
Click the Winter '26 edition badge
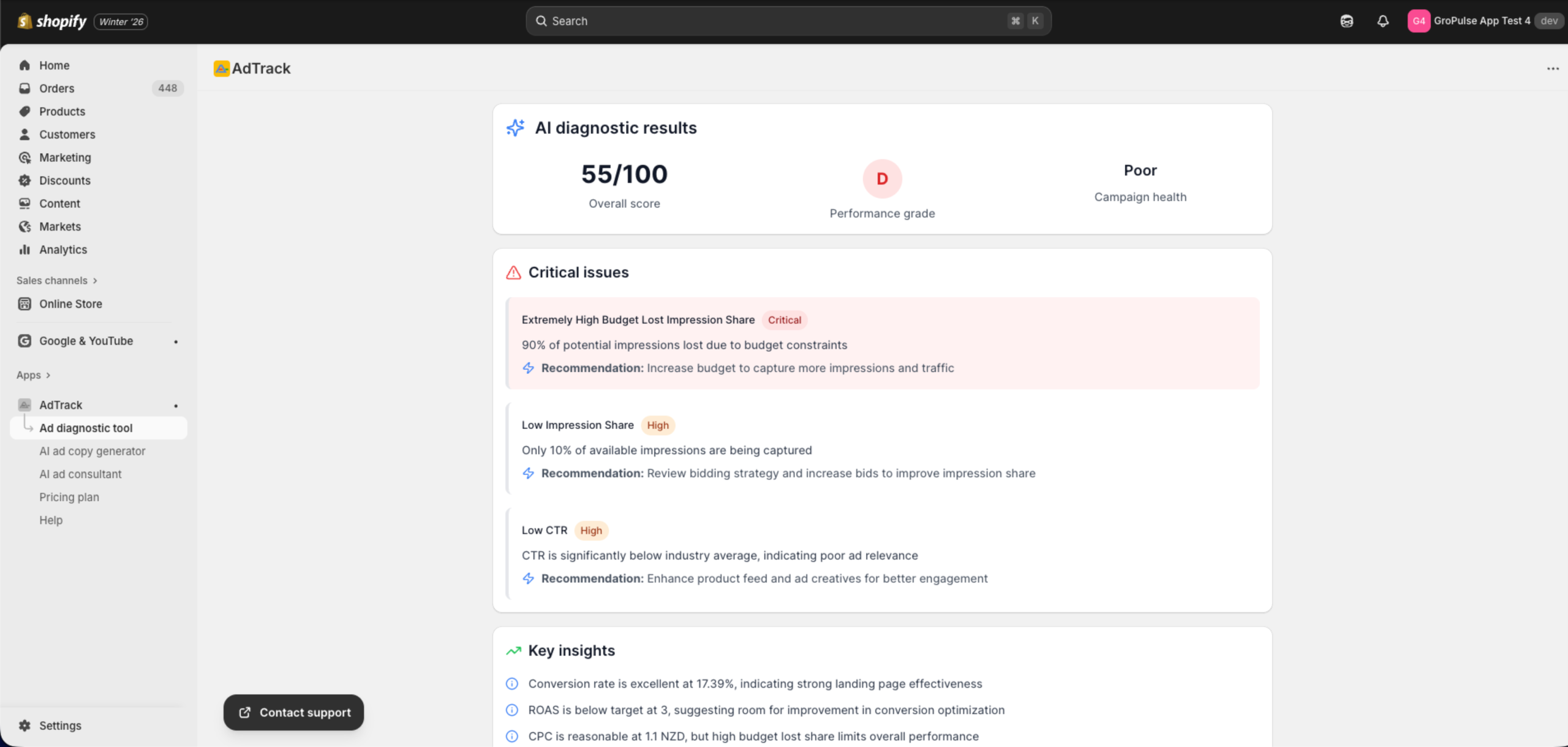pyautogui.click(x=121, y=22)
